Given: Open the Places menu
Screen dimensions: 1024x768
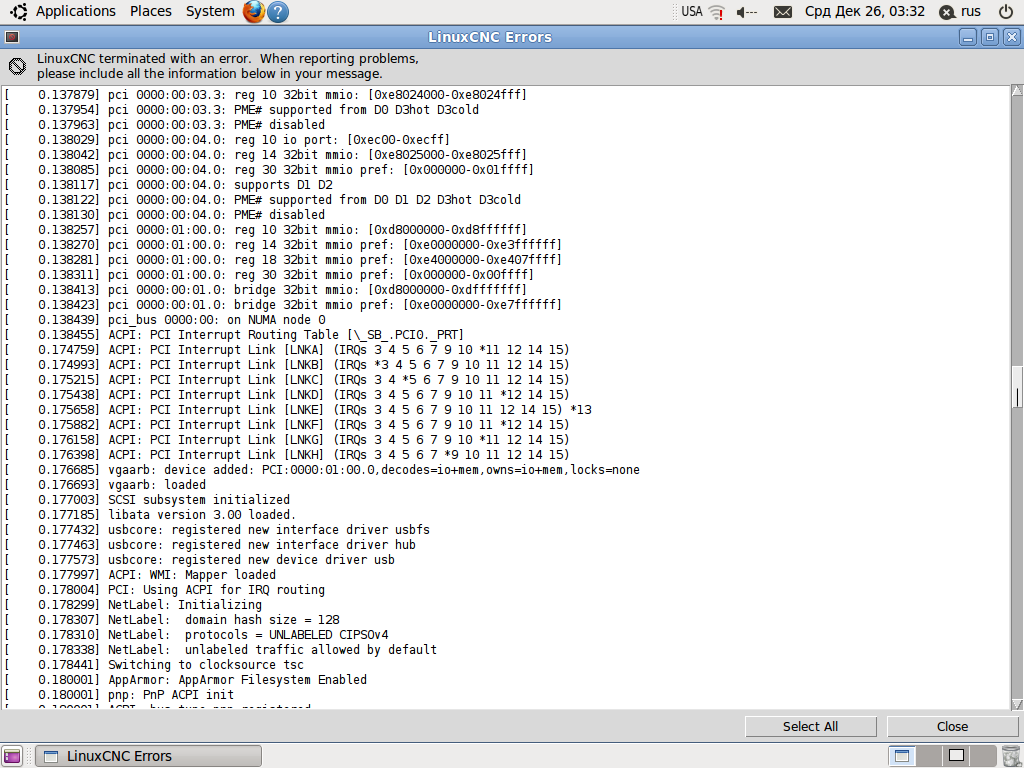Looking at the screenshot, I should coord(151,11).
